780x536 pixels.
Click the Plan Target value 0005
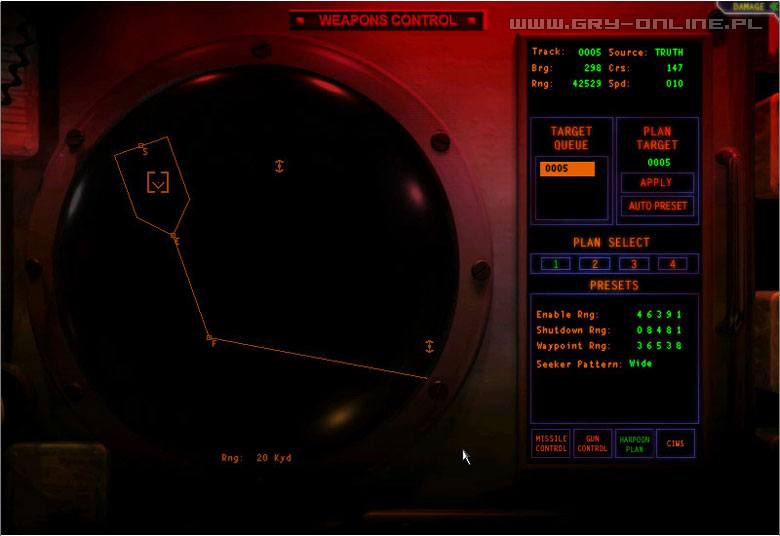659,163
